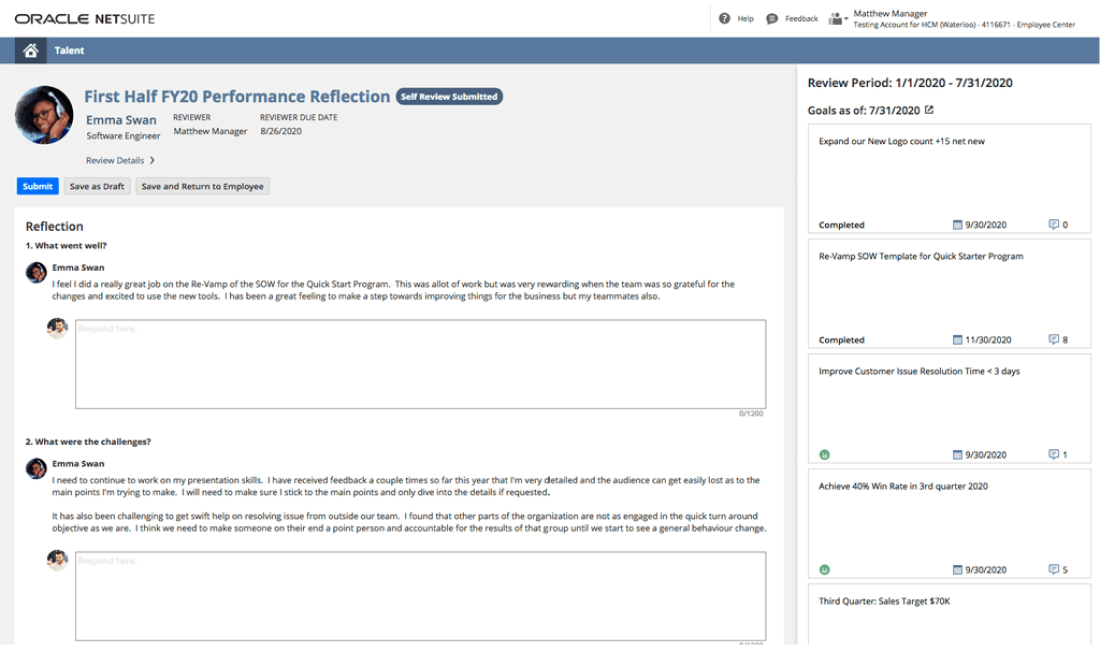Click calendar icon for 11/30/2020 due date
This screenshot has width=1100, height=645.
pos(957,340)
